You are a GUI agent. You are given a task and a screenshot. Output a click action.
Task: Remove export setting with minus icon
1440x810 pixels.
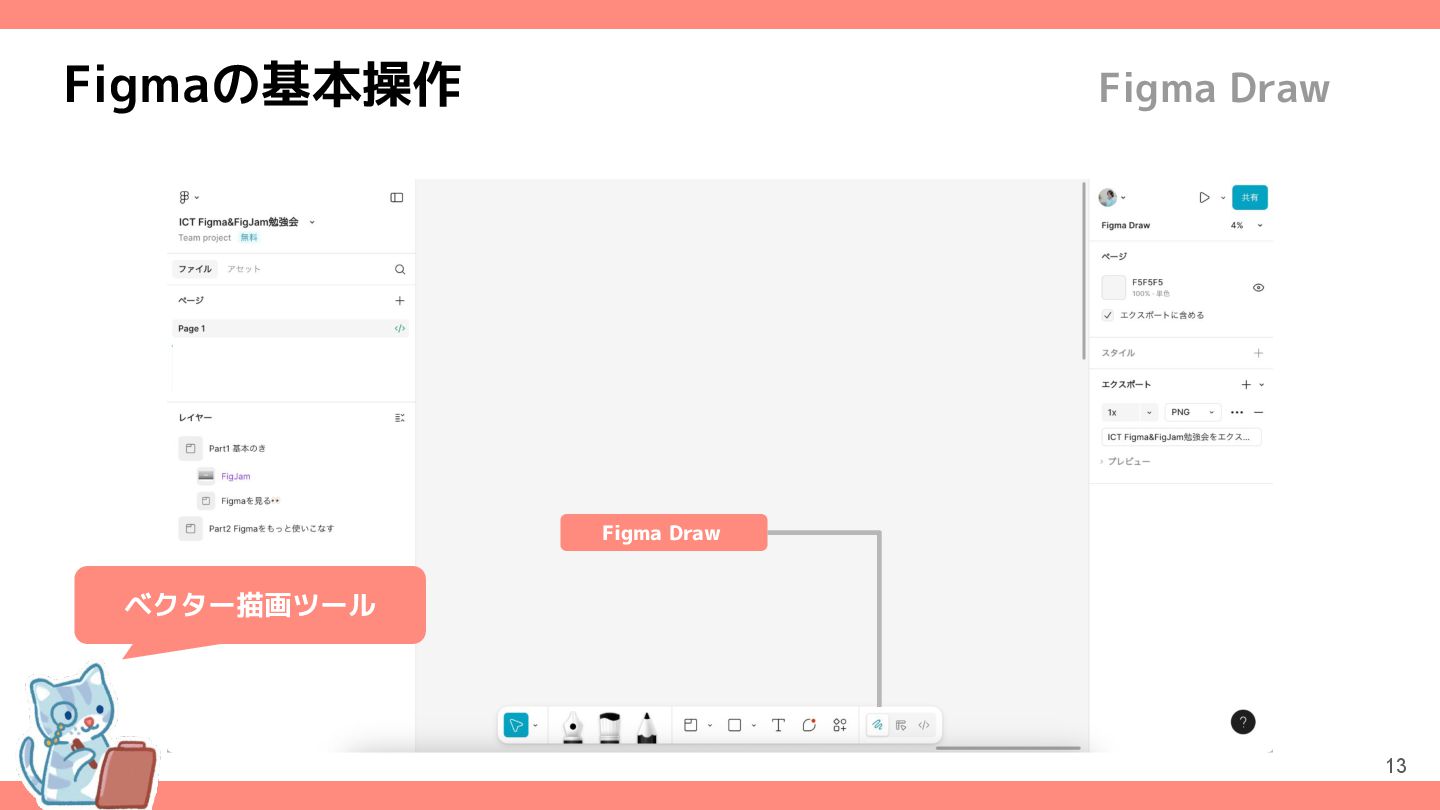click(x=1258, y=412)
